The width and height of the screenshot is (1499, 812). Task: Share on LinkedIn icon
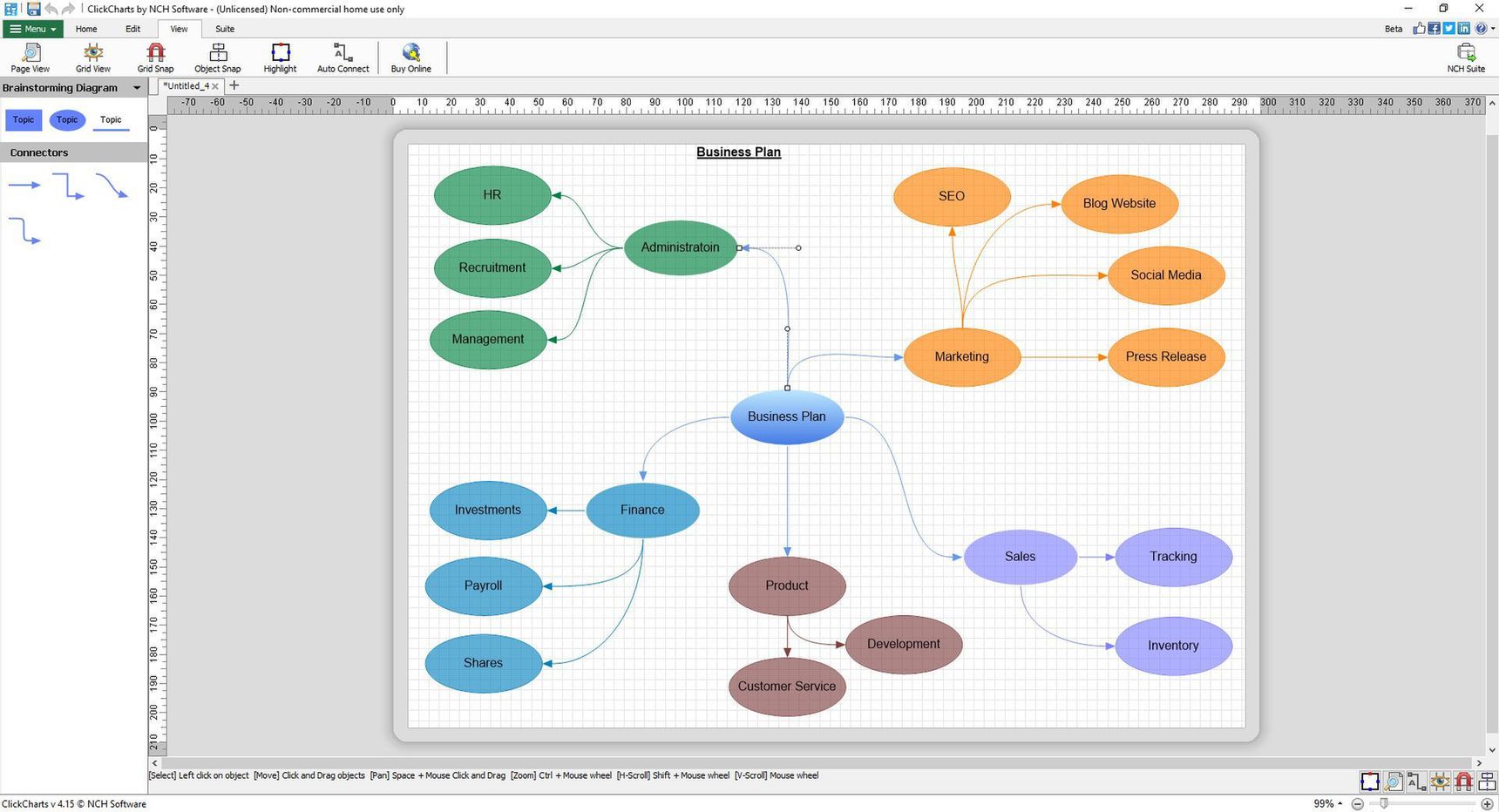[1463, 29]
